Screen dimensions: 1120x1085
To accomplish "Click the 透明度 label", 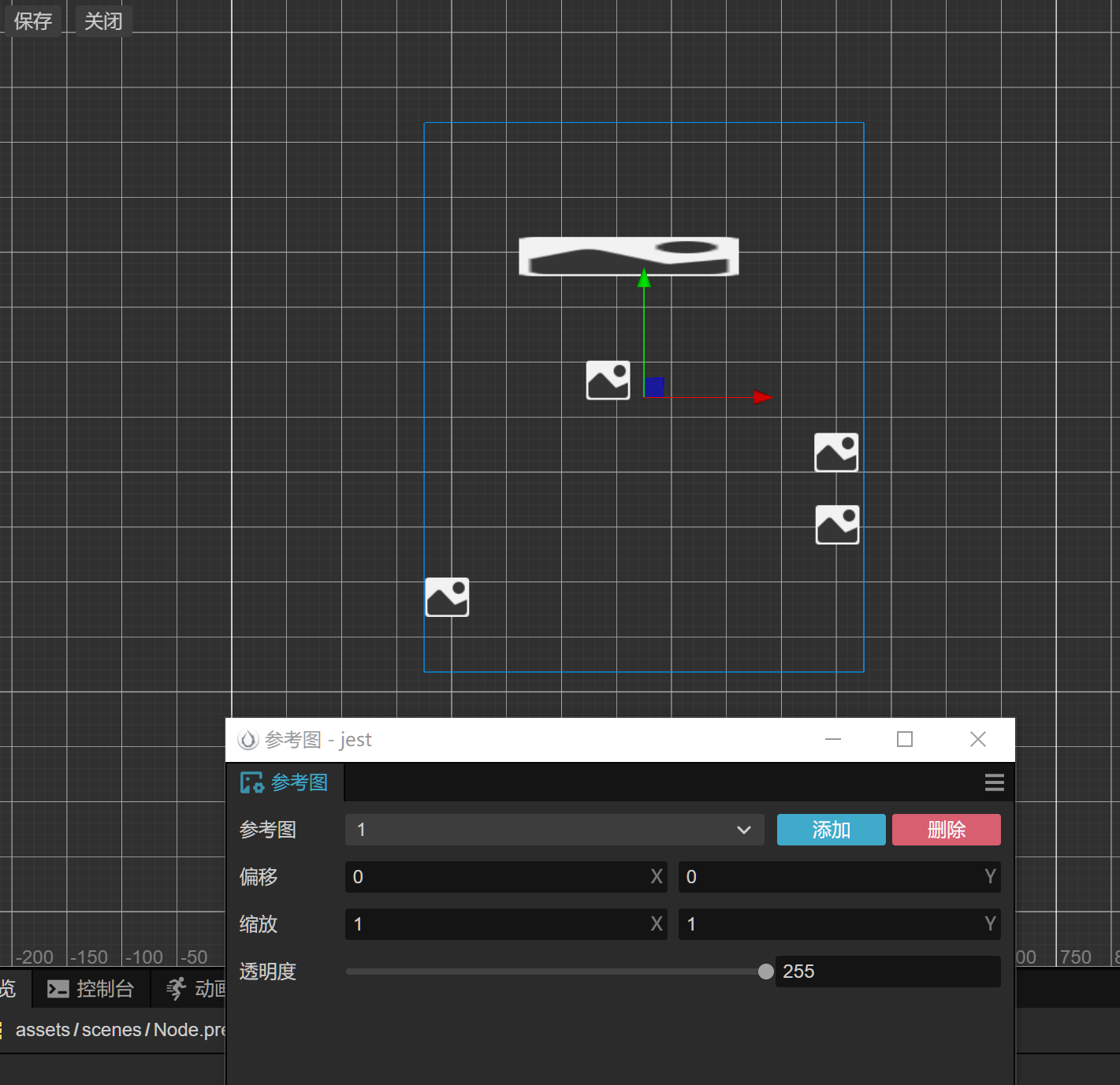I will 268,972.
